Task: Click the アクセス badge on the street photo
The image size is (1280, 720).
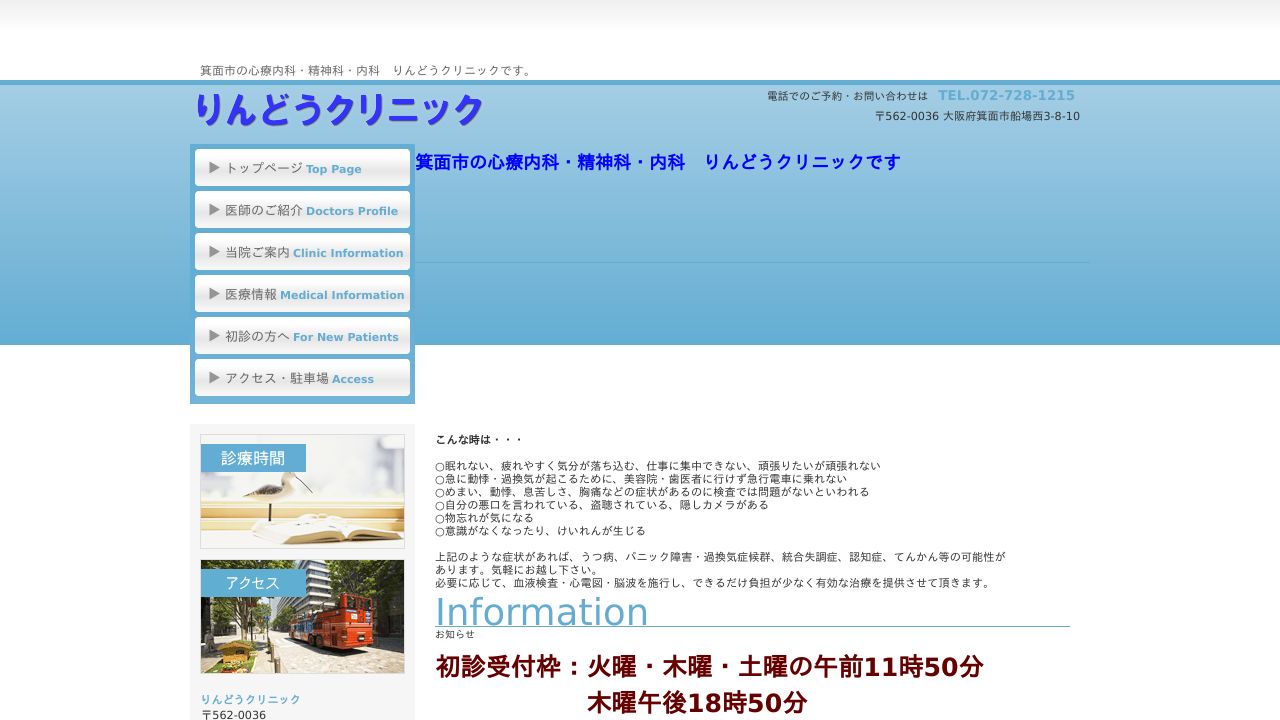Action: pyautogui.click(x=255, y=581)
